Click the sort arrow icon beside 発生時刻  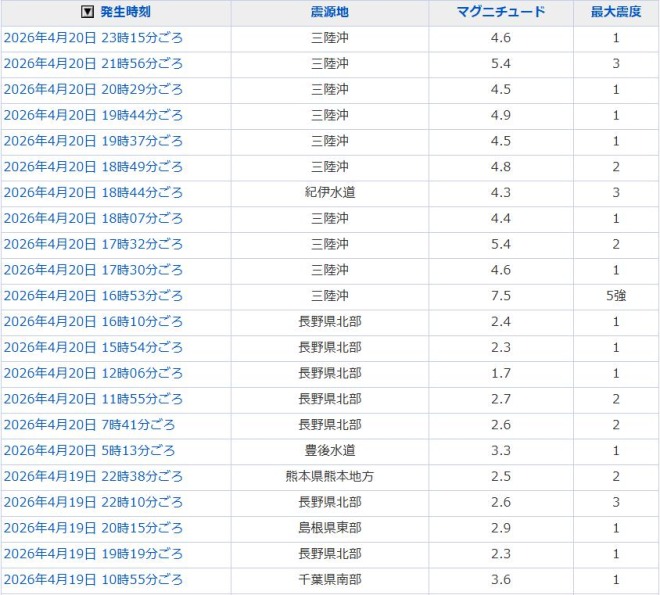[x=87, y=12]
